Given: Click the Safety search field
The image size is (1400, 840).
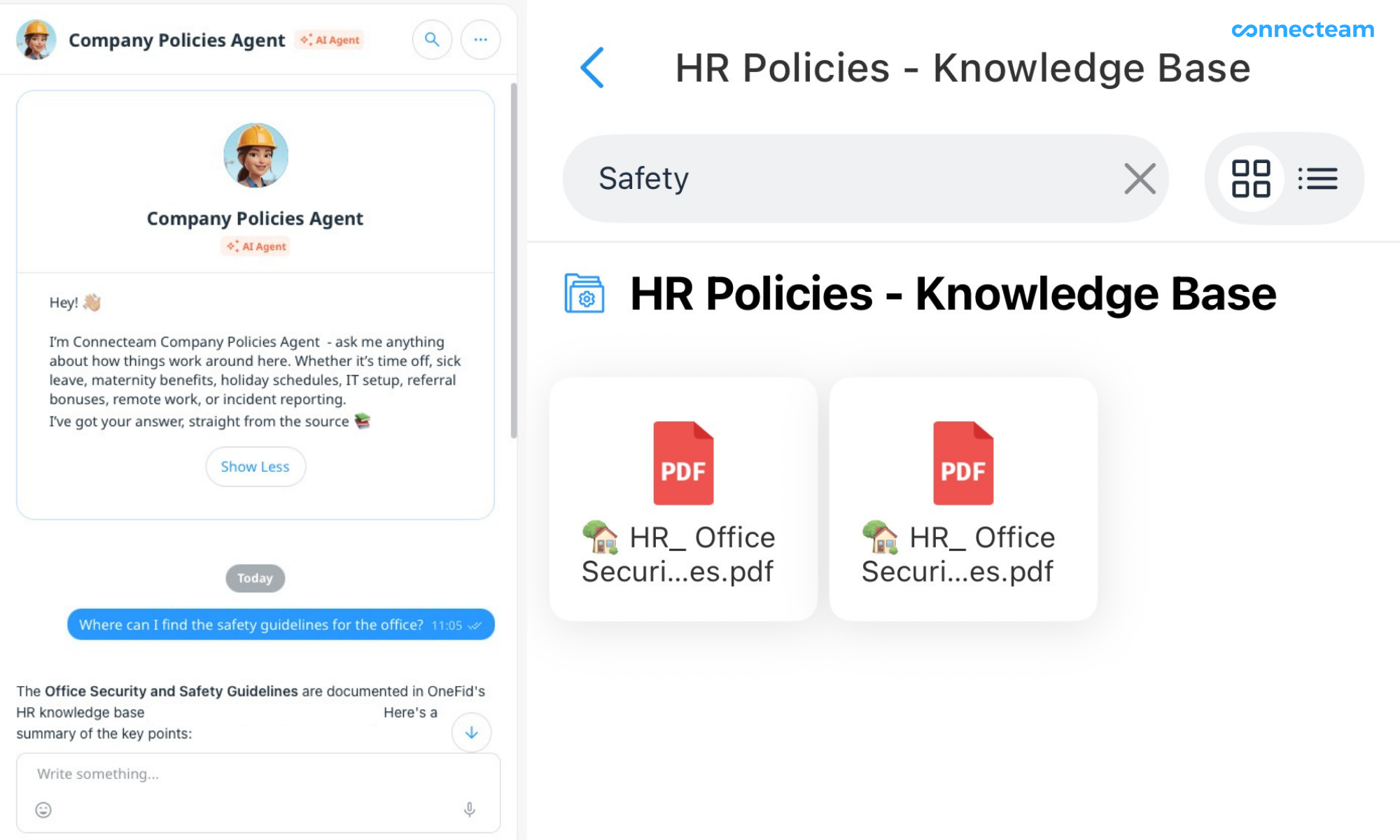Looking at the screenshot, I should point(865,178).
